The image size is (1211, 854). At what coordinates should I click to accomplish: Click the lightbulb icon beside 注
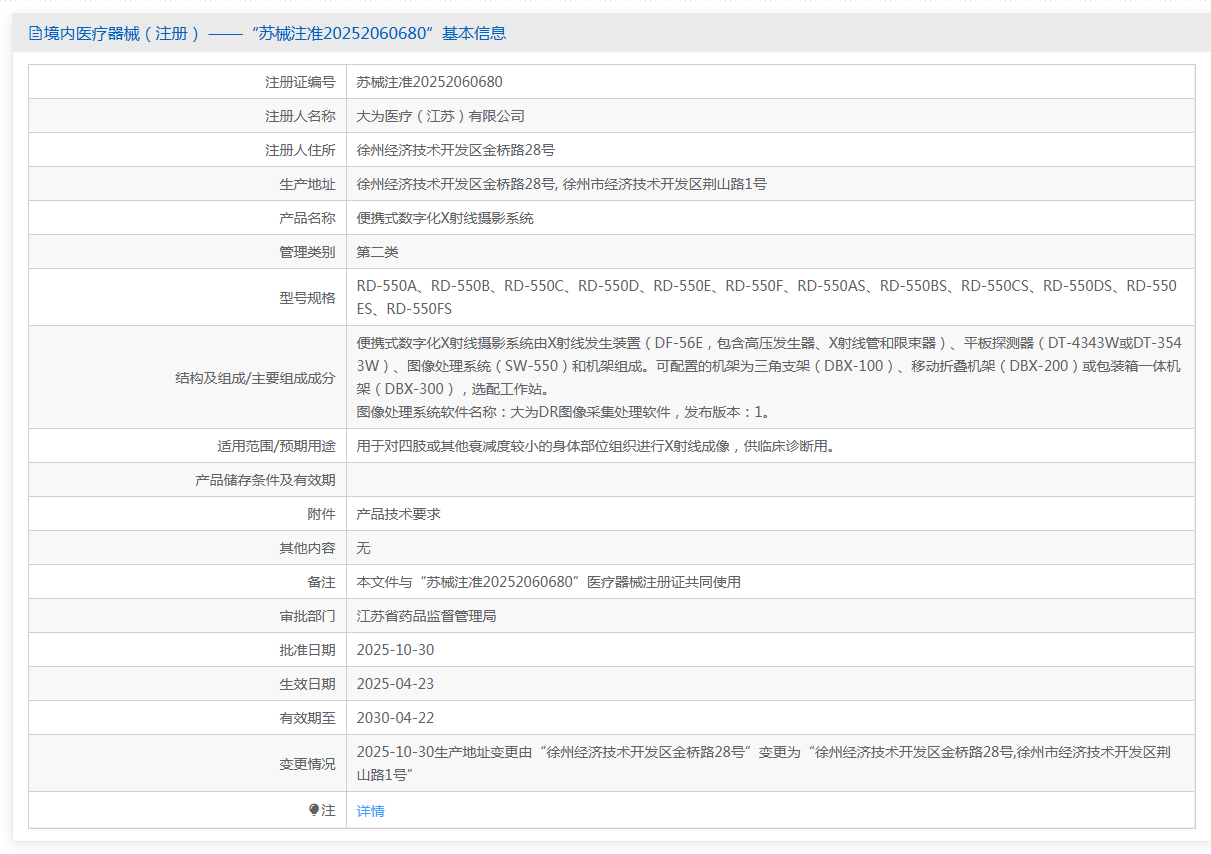pyautogui.click(x=314, y=810)
